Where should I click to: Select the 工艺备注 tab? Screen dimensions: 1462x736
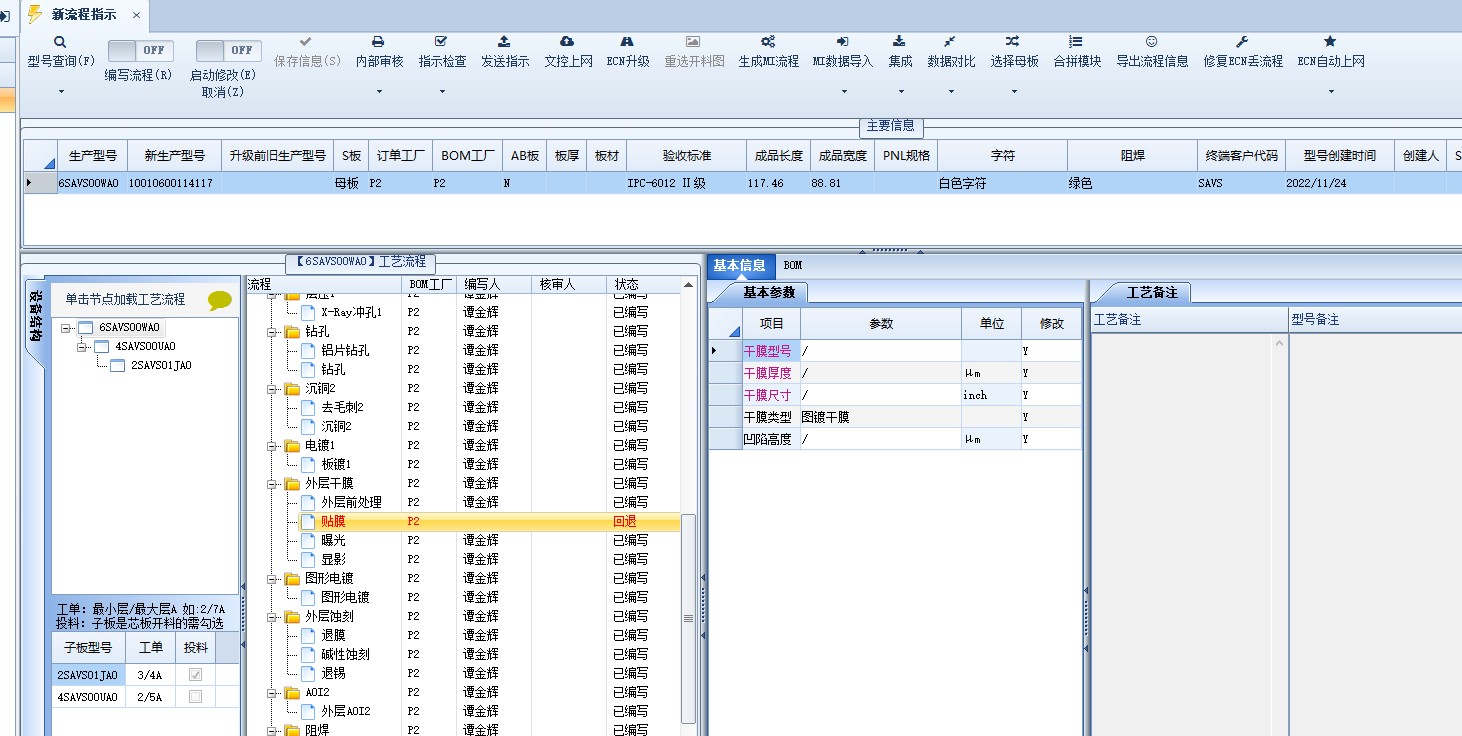point(1152,292)
